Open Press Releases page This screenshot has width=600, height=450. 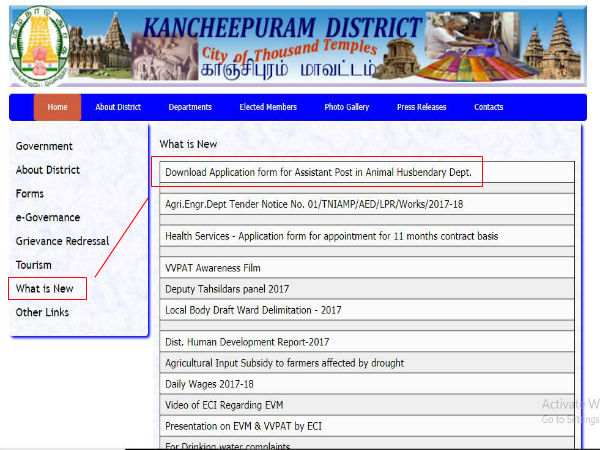(x=421, y=107)
